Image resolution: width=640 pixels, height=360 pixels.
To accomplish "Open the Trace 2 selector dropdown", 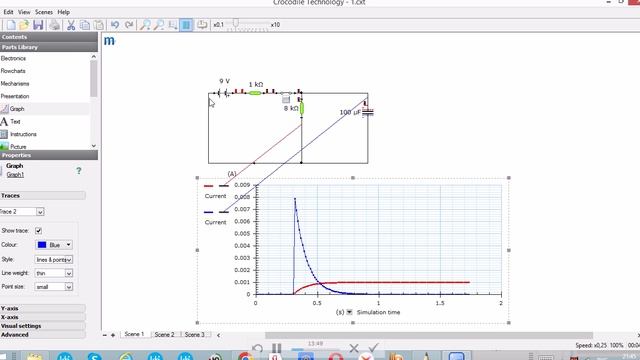I will coord(40,212).
